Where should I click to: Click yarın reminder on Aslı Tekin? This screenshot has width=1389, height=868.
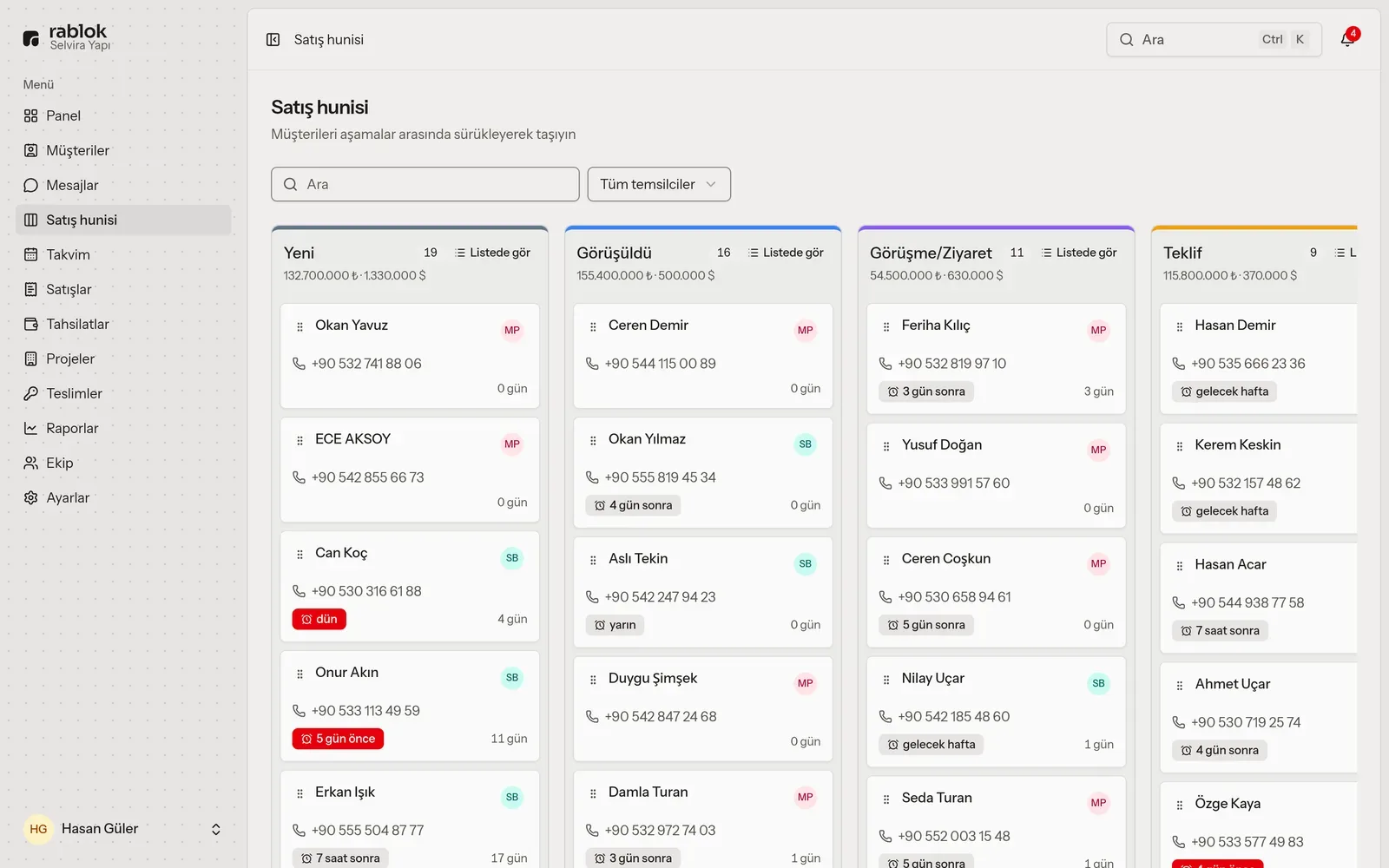pyautogui.click(x=616, y=625)
